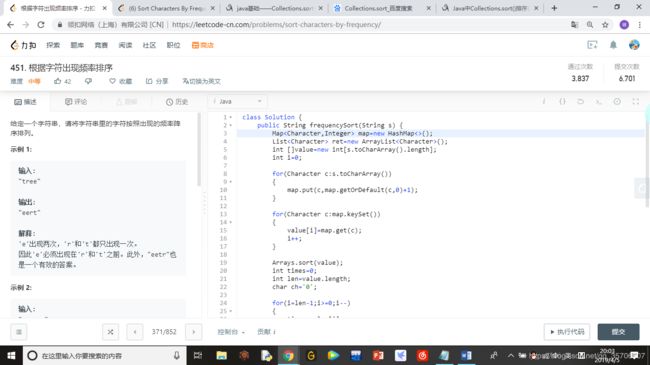Viewport: 650px width, 365px height.
Task: Run the code with the execute button
Action: click(567, 332)
